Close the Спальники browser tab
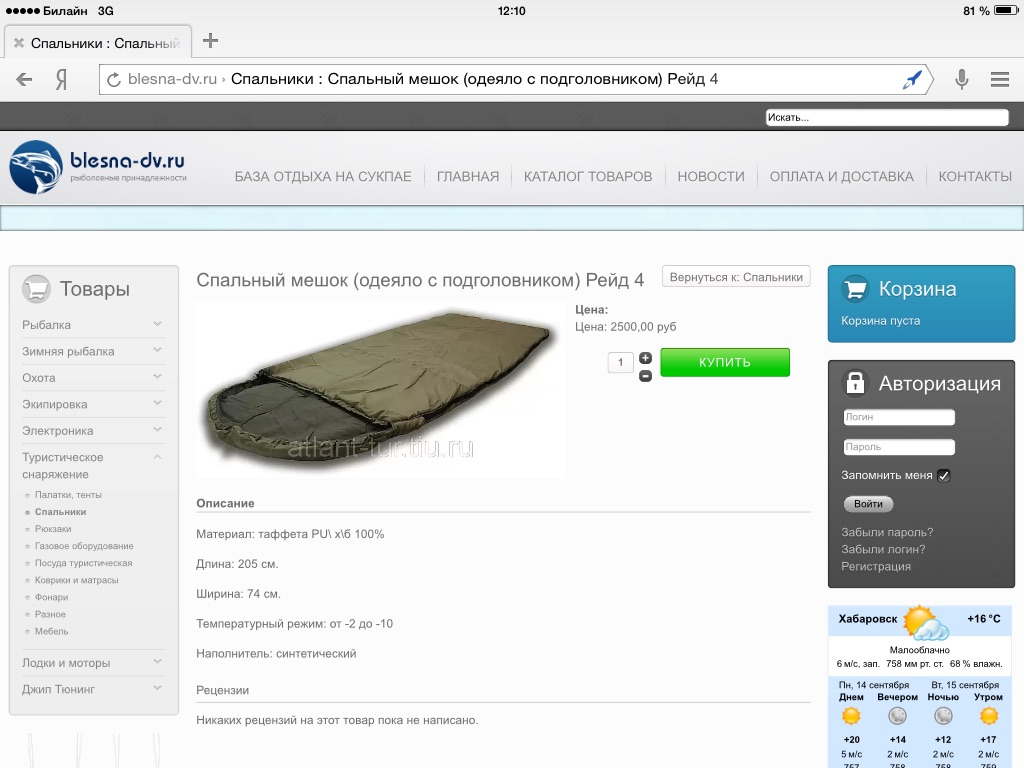The width and height of the screenshot is (1024, 768). (18, 43)
